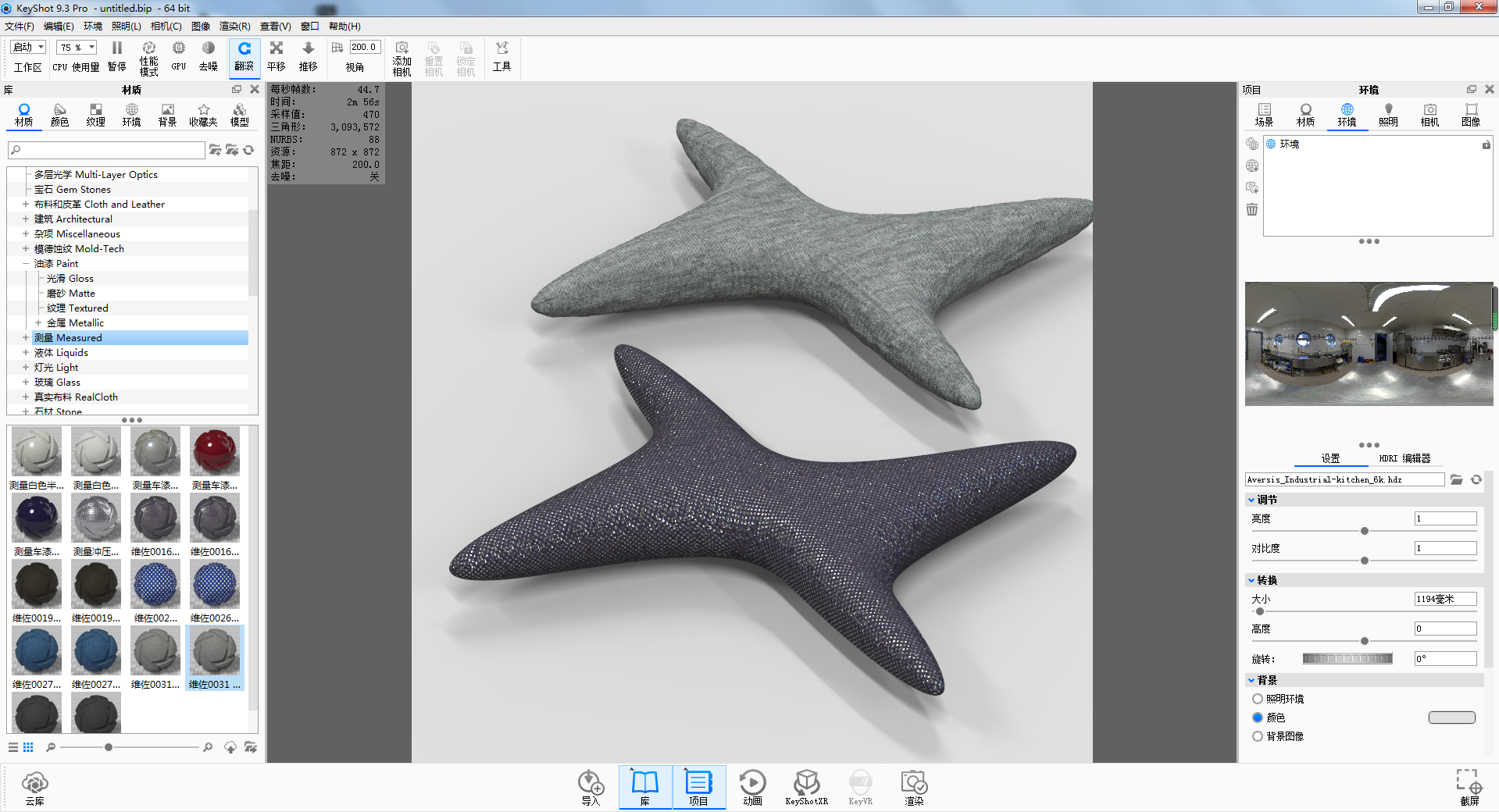
Task: Toggle Performance Mode icon
Action: click(149, 57)
